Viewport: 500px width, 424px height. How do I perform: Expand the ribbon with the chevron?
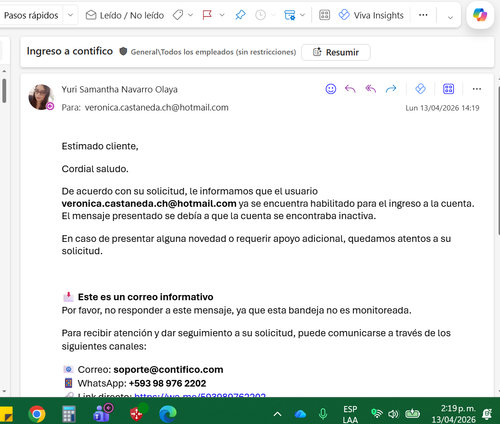click(x=450, y=17)
